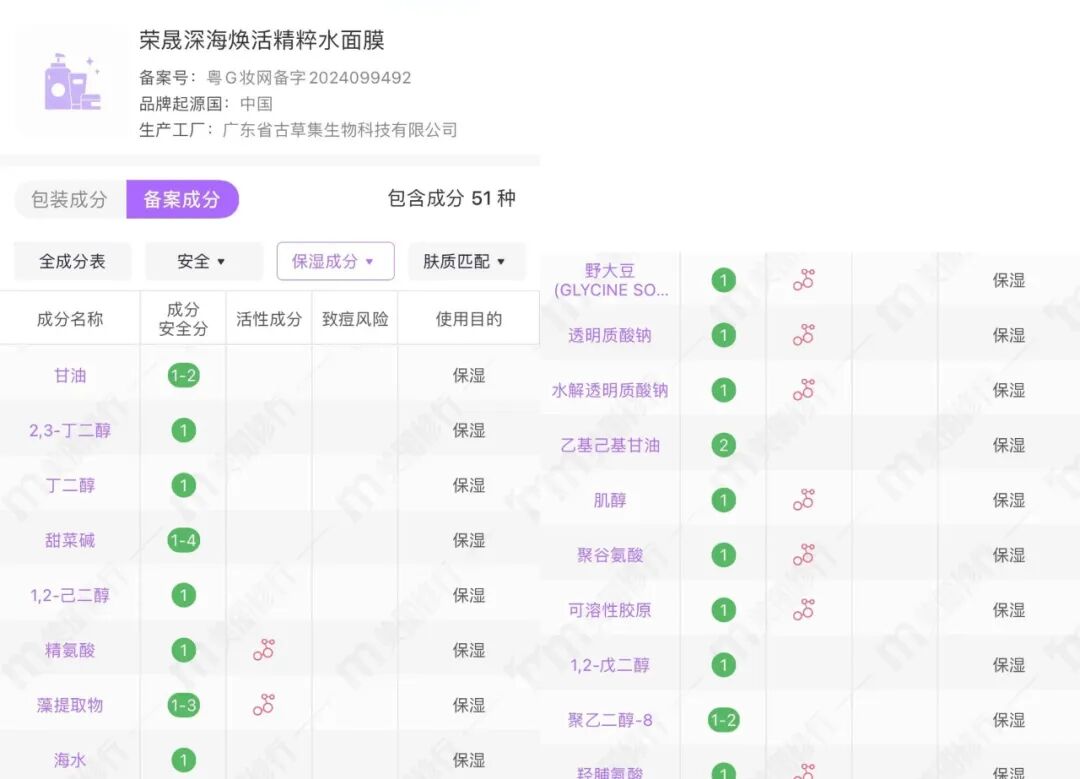View the 聚谷氨酸 ingredient details

[x=610, y=555]
